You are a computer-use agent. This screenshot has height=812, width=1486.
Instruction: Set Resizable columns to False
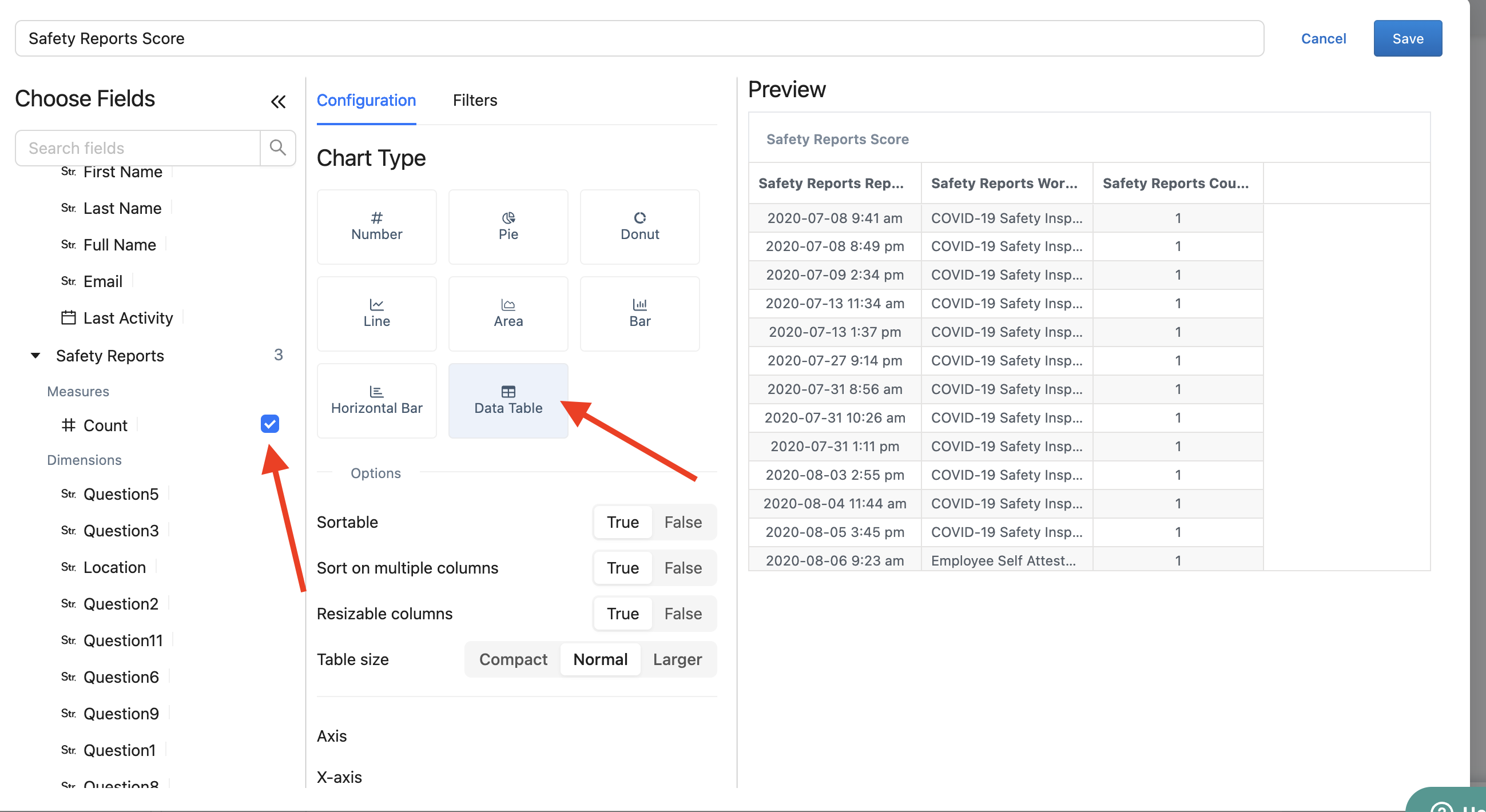(x=683, y=613)
